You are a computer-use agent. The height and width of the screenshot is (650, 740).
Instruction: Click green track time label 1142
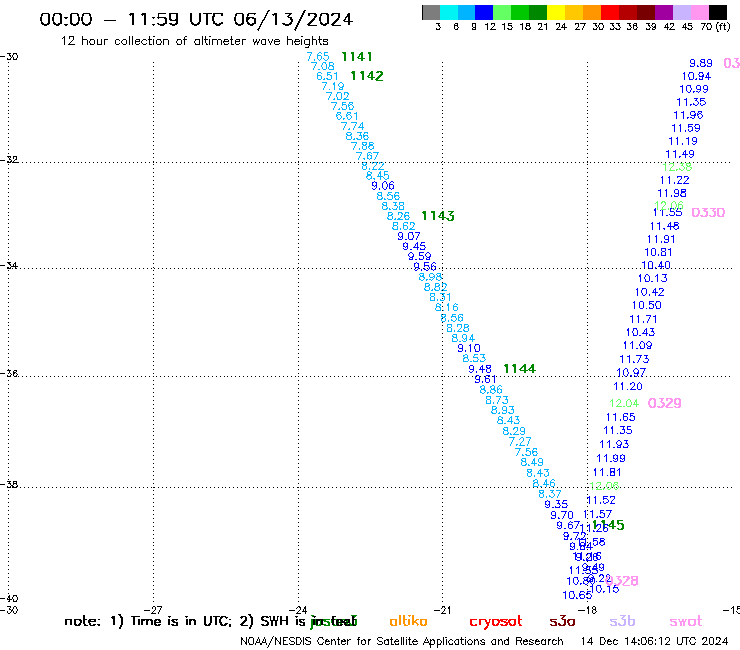(x=367, y=76)
